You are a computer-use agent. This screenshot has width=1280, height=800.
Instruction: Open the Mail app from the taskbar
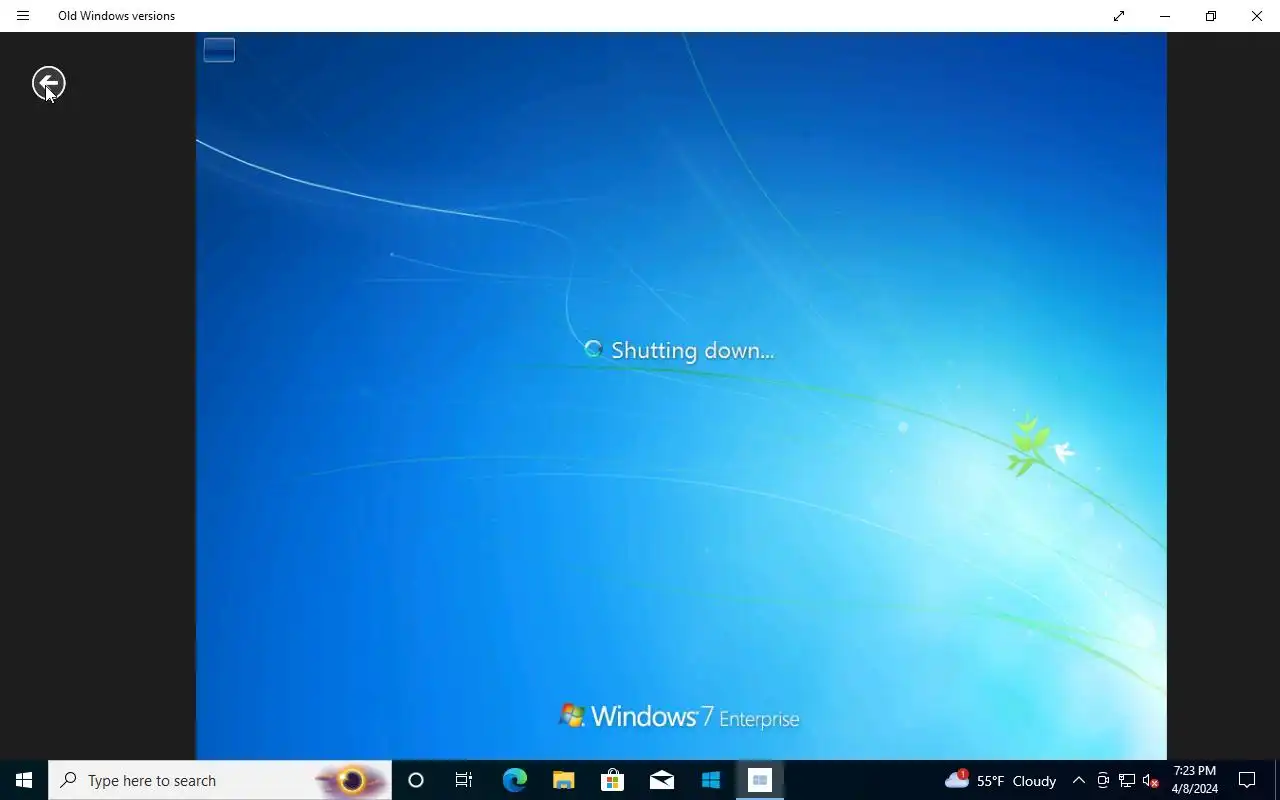(x=661, y=780)
